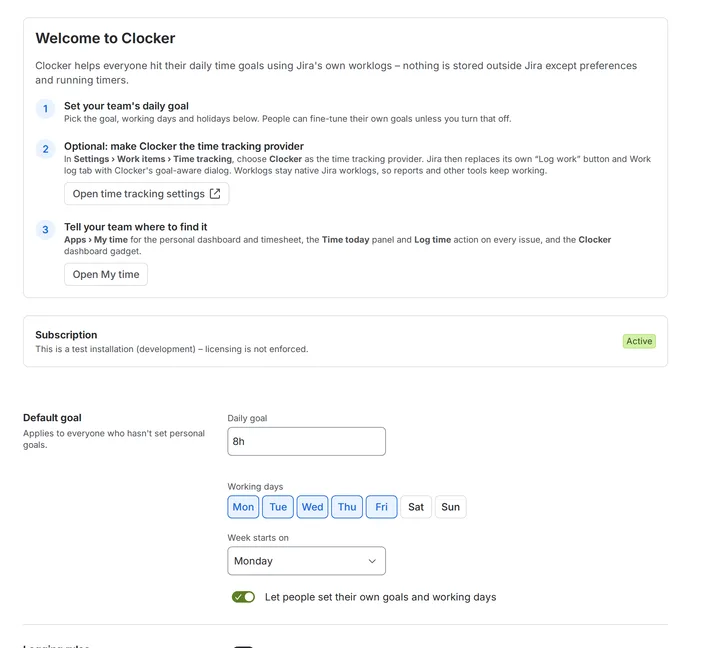This screenshot has height=648, width=720.
Task: Enable Sat as a working day
Action: point(416,507)
